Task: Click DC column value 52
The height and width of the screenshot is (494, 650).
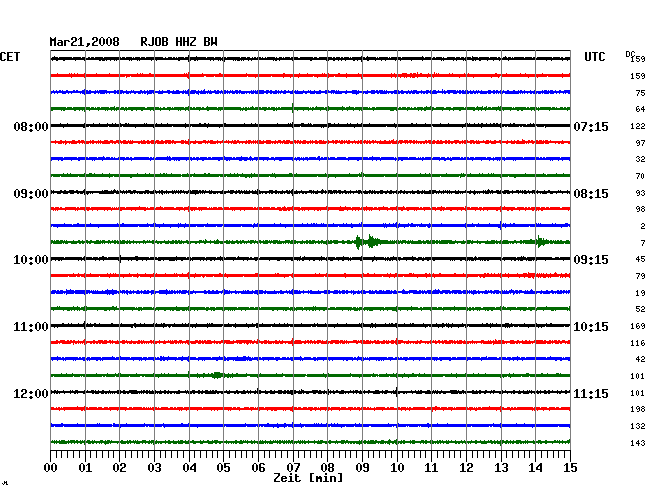Action: [x=640, y=309]
